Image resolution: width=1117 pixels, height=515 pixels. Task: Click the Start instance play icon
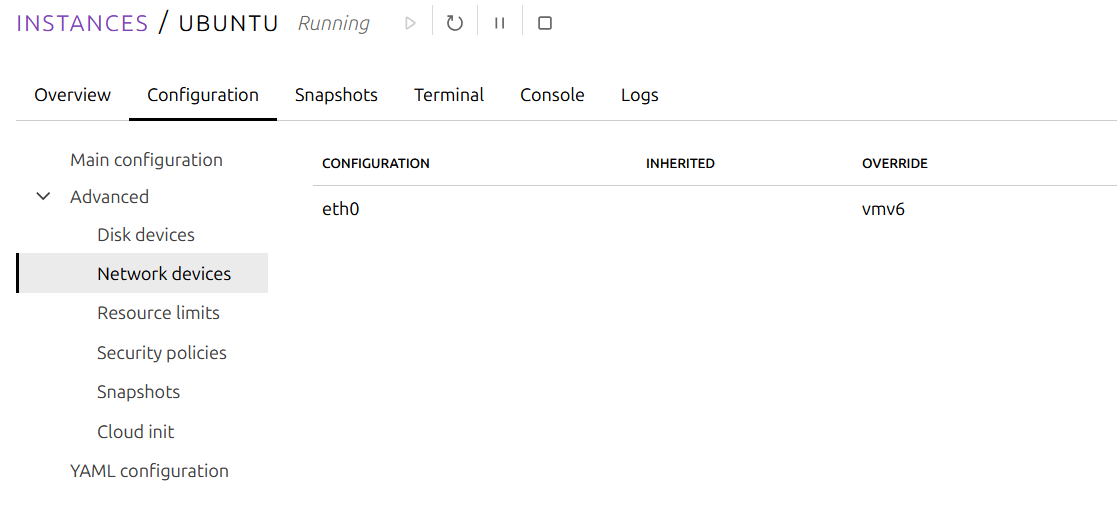410,24
